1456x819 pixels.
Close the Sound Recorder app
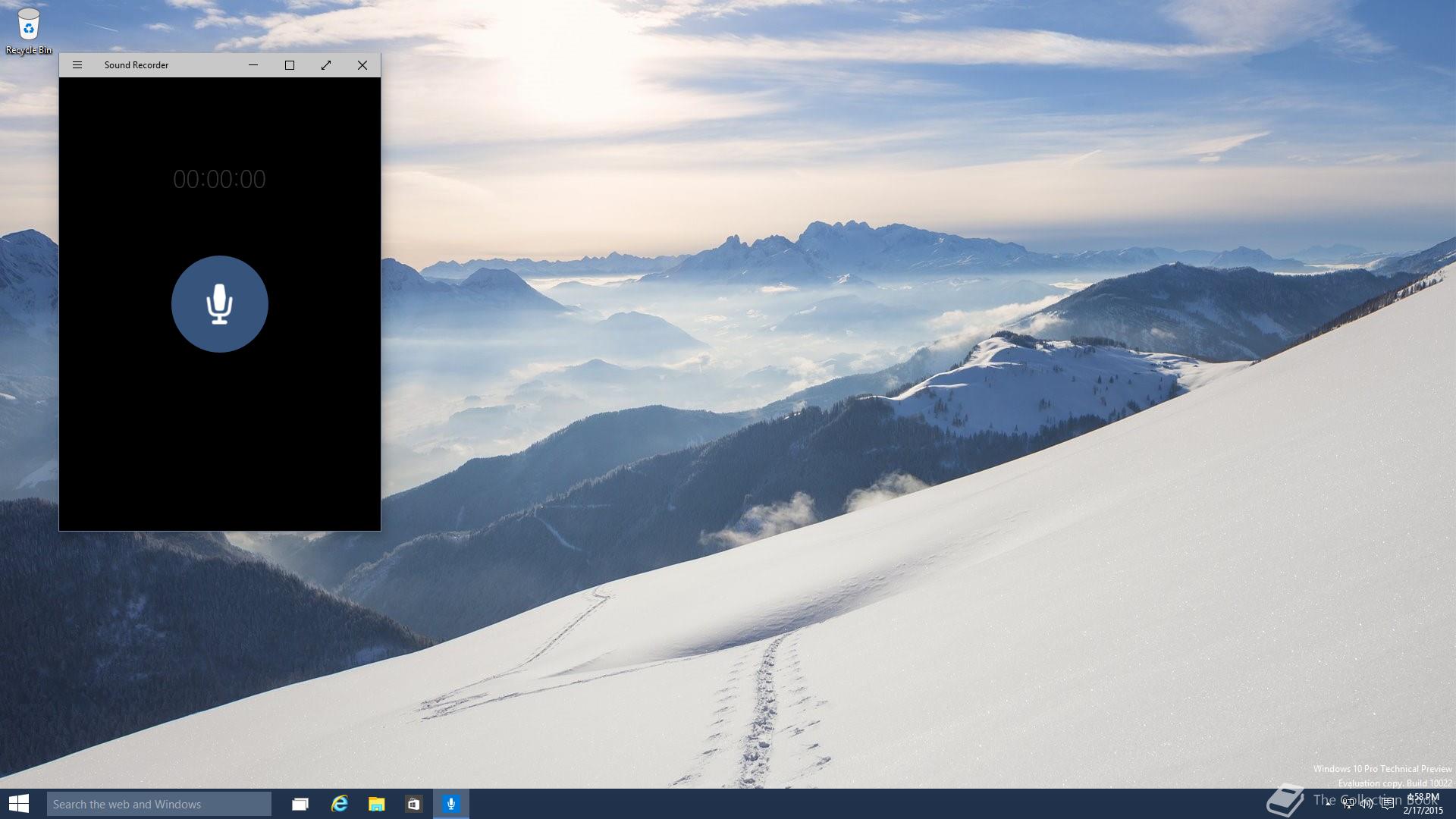pos(362,65)
